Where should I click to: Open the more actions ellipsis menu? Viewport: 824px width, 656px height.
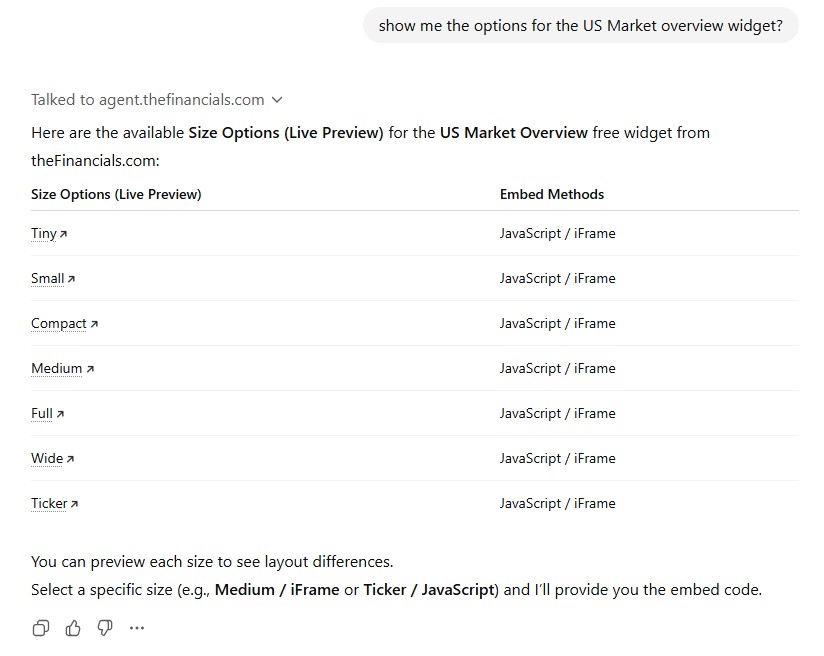[x=137, y=628]
